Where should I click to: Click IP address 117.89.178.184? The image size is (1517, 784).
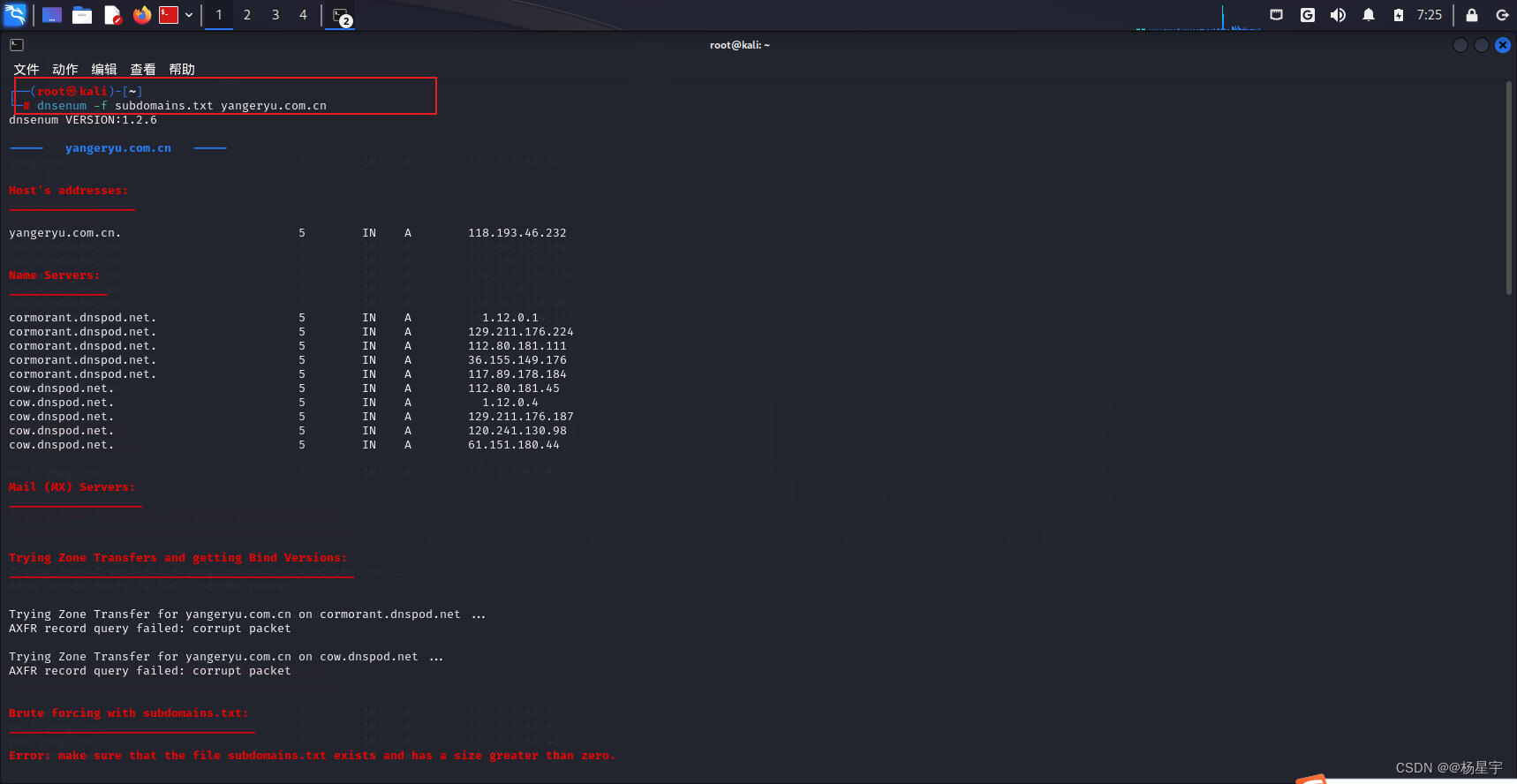click(517, 374)
